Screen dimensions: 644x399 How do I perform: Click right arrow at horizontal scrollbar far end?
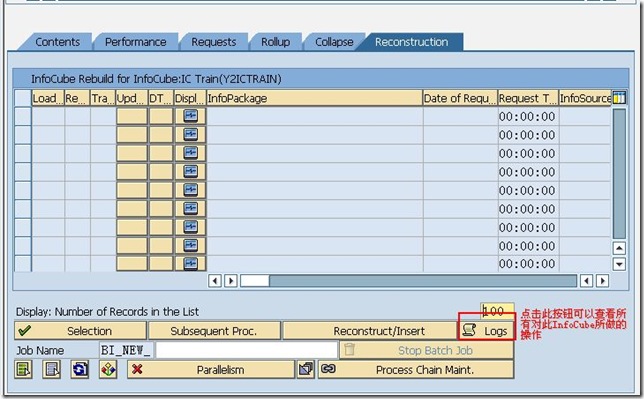coord(603,281)
